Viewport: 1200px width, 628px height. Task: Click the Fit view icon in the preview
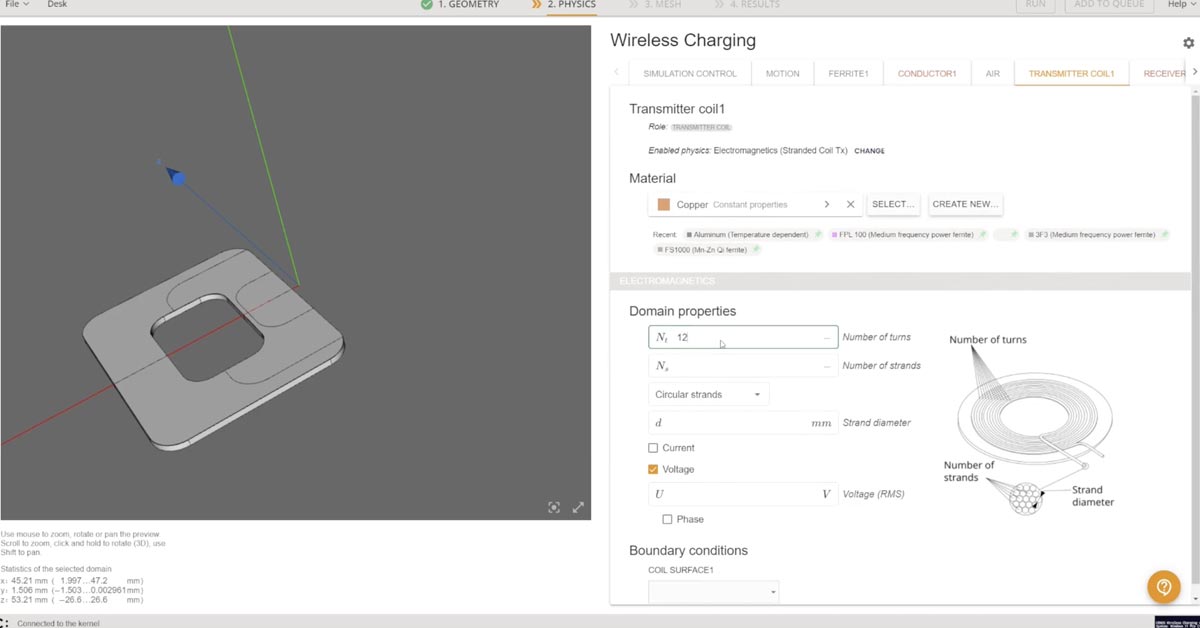click(554, 507)
